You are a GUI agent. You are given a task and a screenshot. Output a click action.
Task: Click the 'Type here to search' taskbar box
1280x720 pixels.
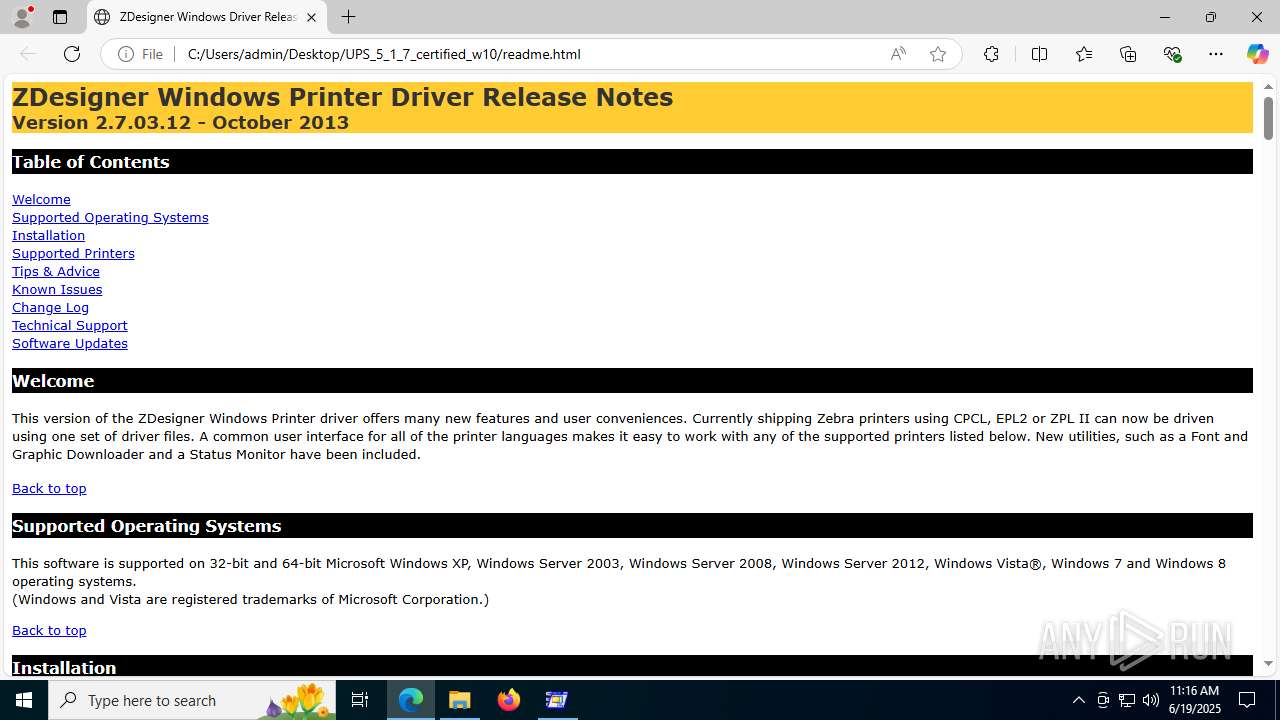pos(194,700)
